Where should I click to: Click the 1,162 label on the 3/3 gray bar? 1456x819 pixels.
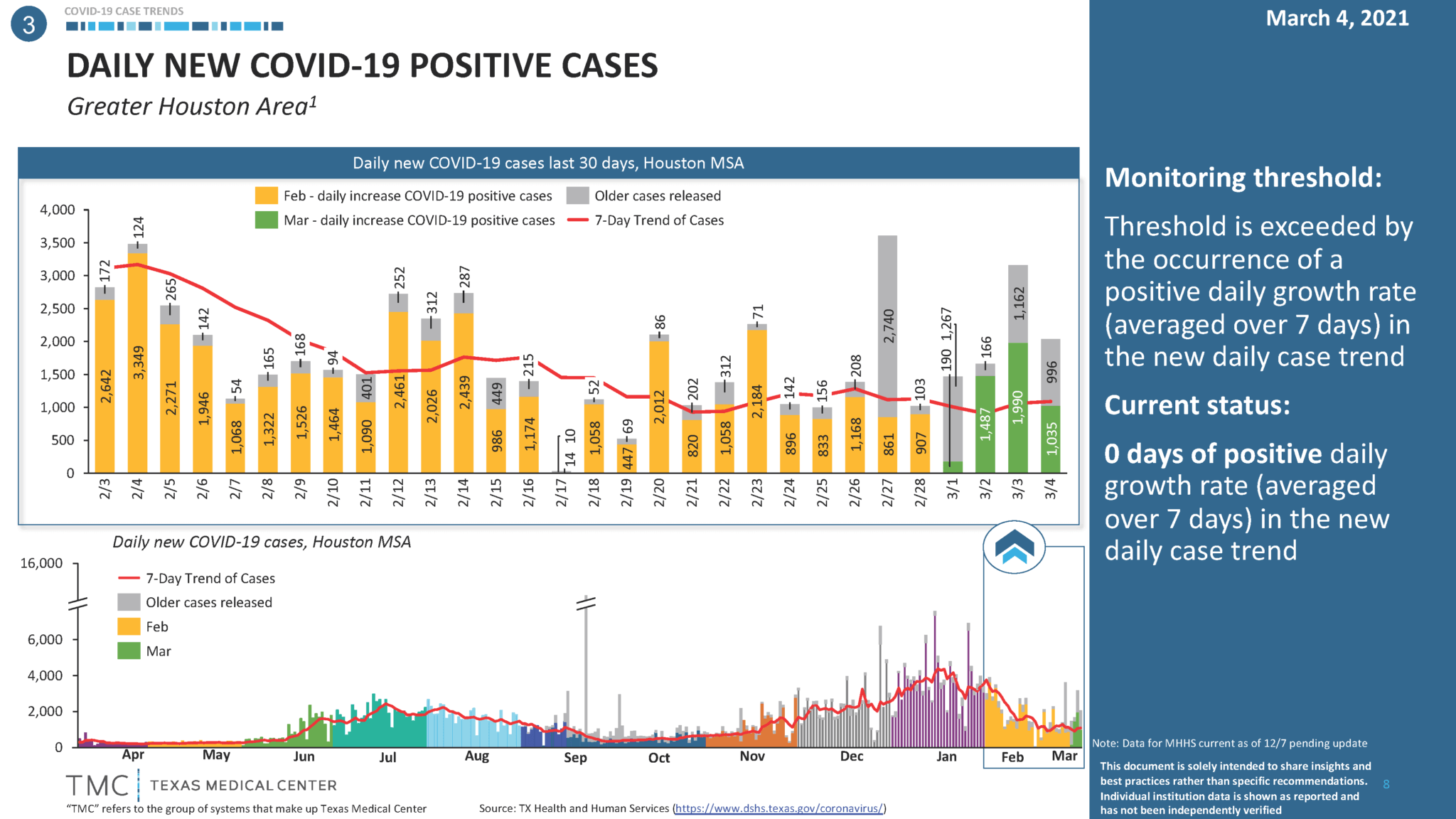coord(1019,304)
